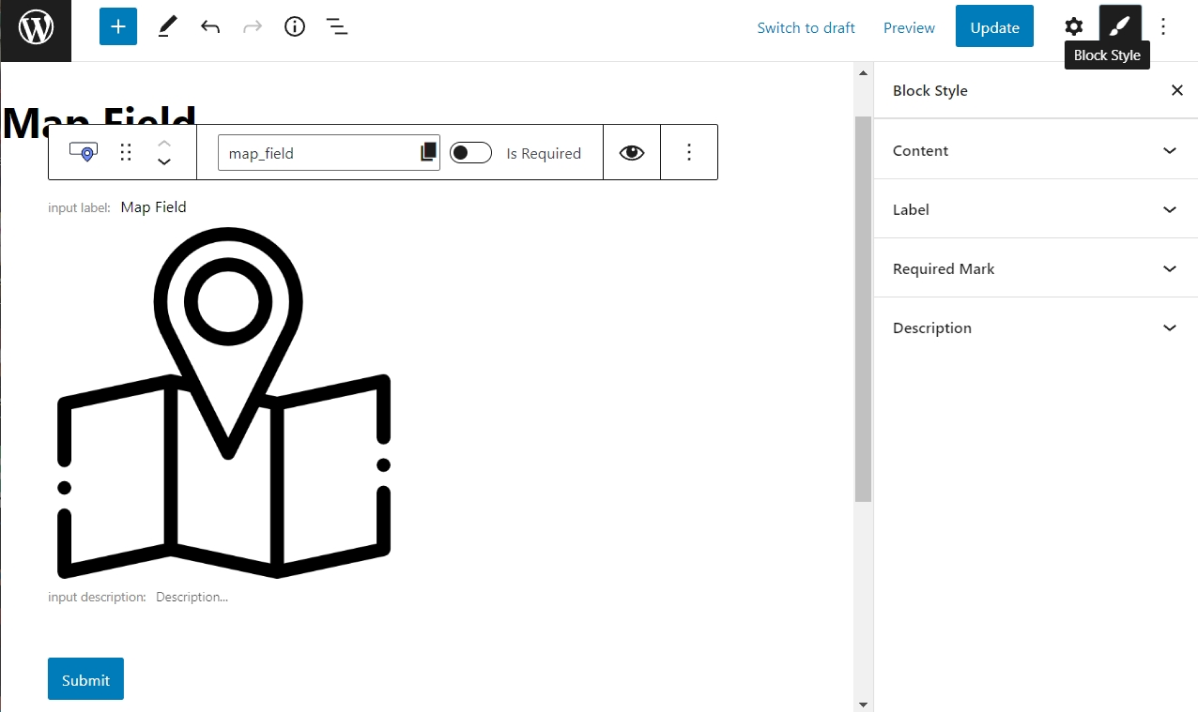Select the pencil Tools icon
This screenshot has height=712, width=1200.
[x=167, y=27]
